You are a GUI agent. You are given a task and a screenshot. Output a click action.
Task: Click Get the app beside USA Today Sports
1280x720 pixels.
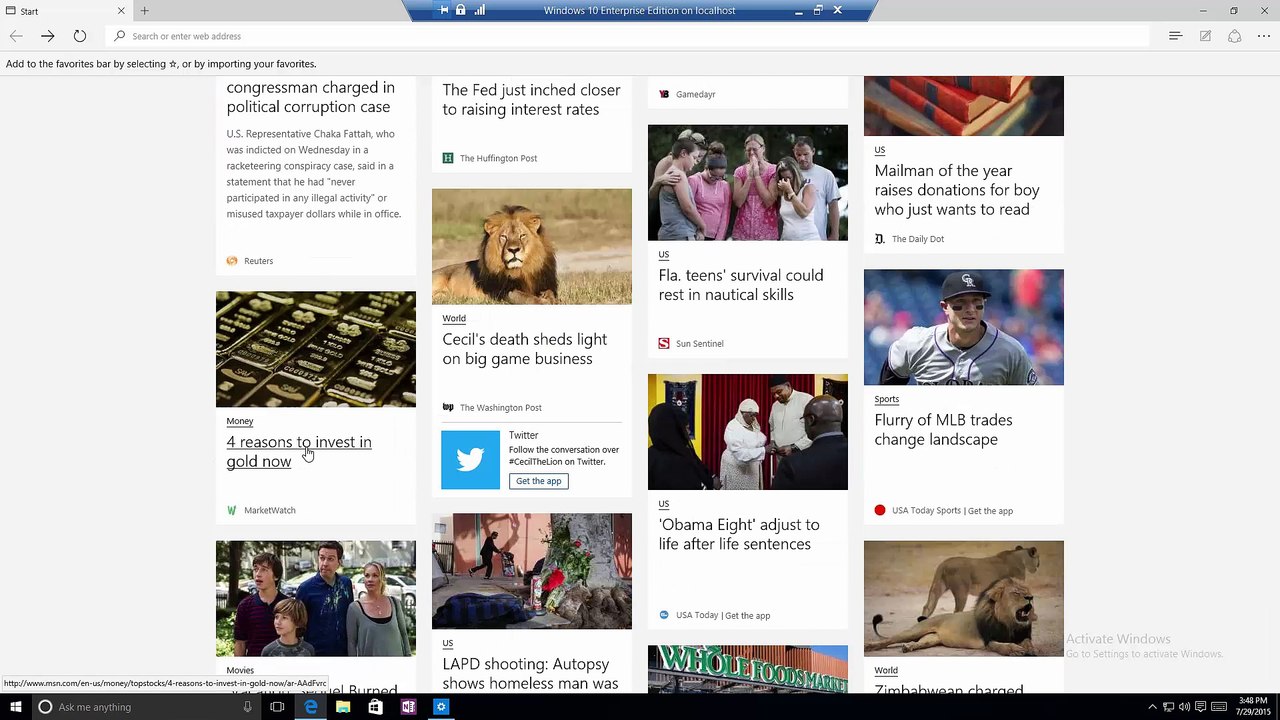click(x=990, y=510)
